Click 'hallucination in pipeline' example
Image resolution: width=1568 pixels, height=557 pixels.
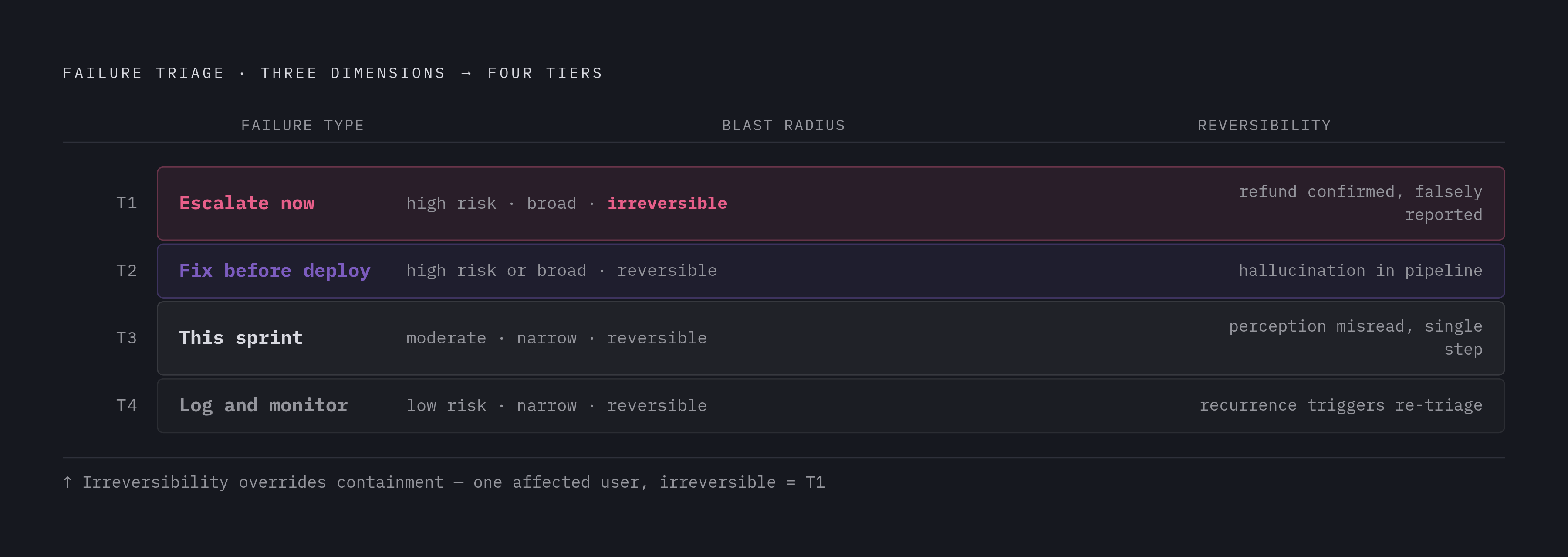click(x=1360, y=271)
